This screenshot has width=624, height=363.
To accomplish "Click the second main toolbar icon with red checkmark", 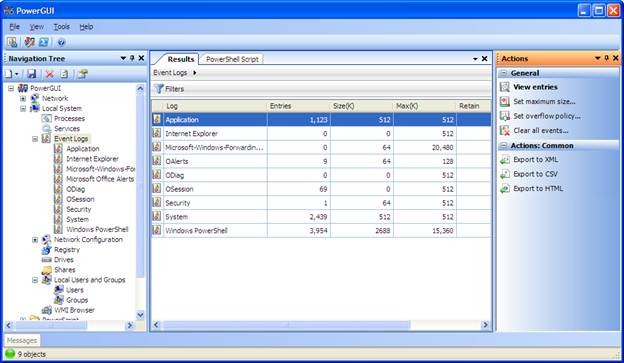I will [x=29, y=42].
